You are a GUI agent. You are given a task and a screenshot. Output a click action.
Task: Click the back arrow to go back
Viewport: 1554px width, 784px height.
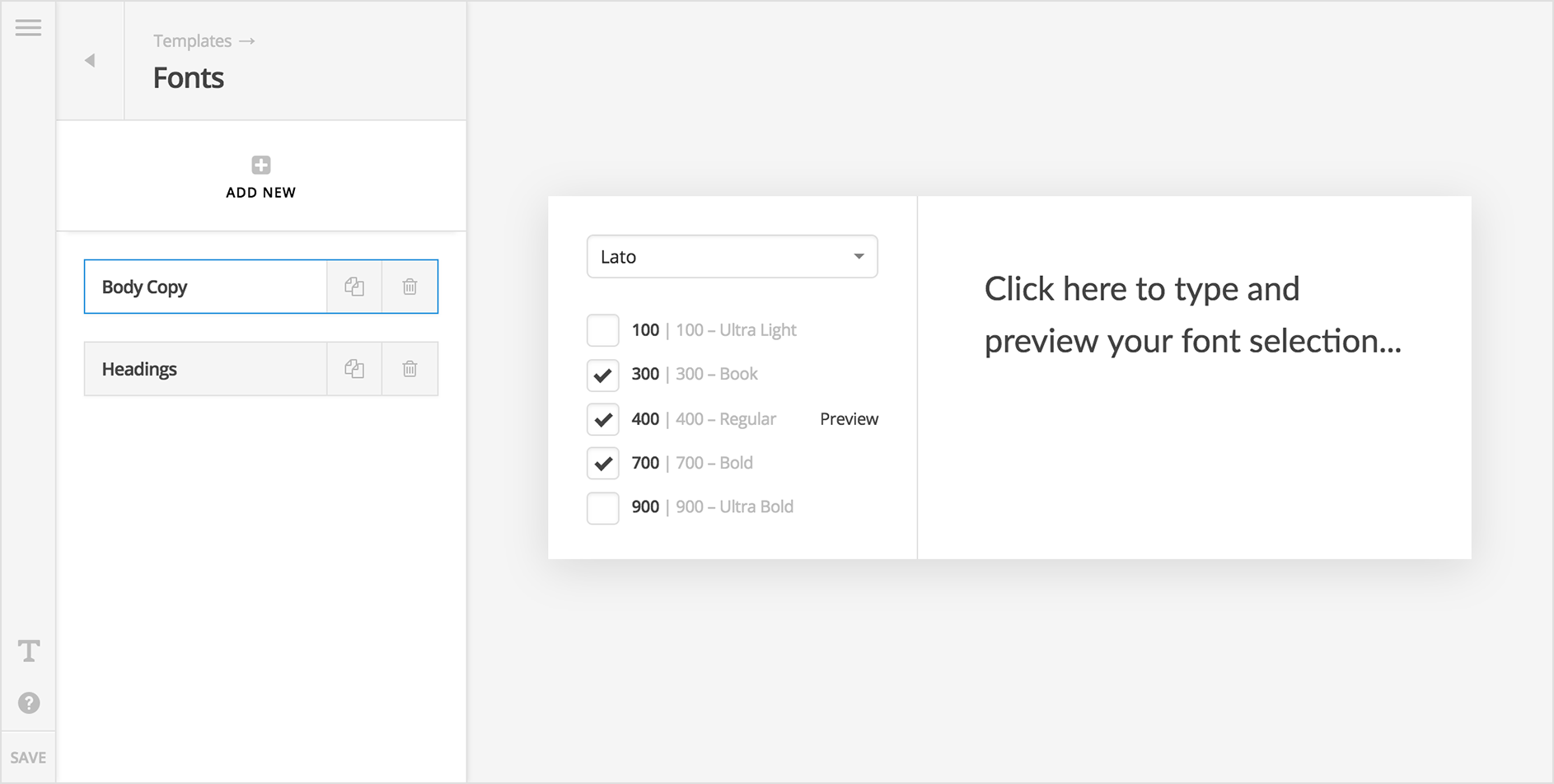click(89, 59)
